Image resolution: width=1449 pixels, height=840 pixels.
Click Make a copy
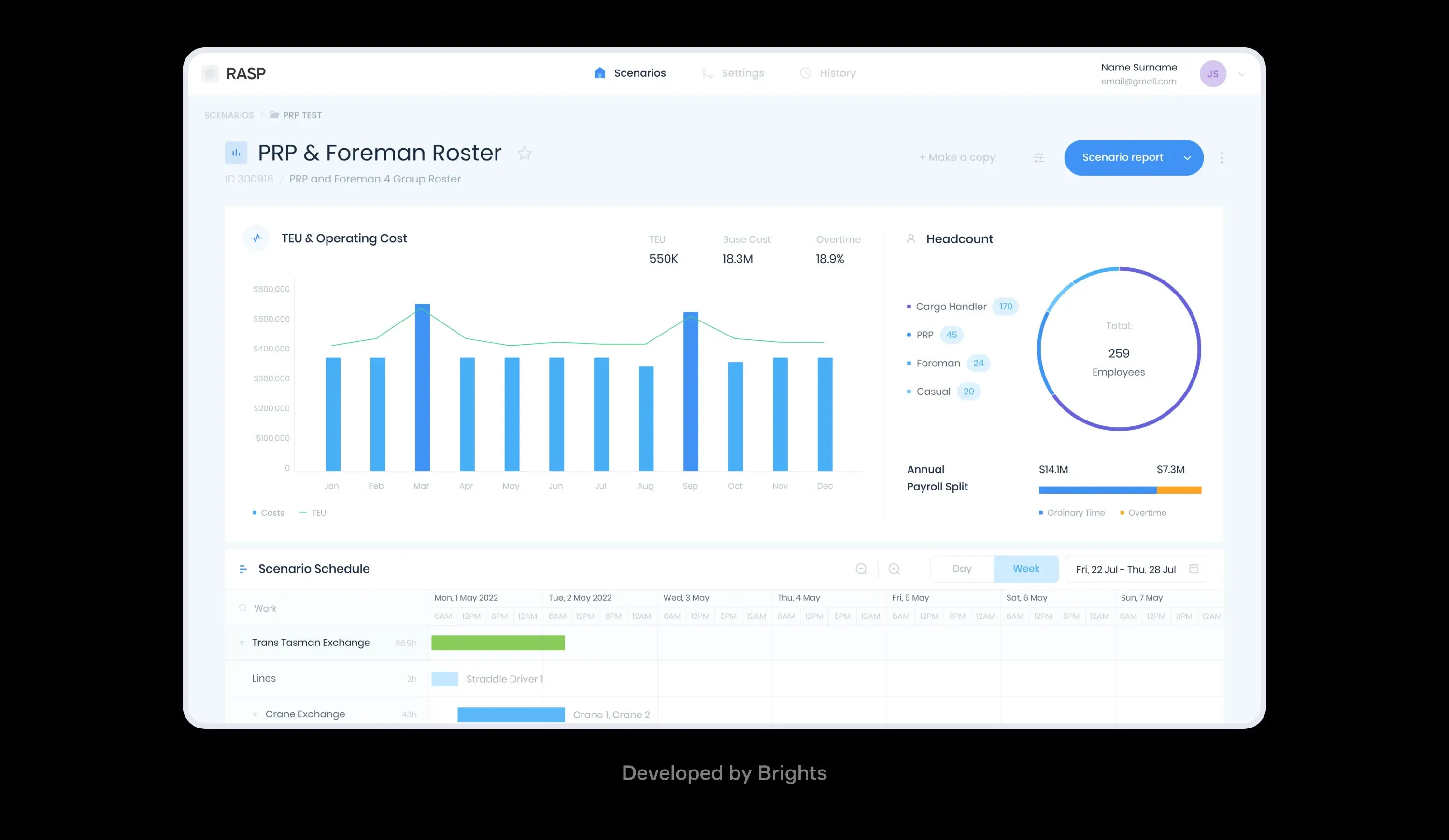[957, 157]
